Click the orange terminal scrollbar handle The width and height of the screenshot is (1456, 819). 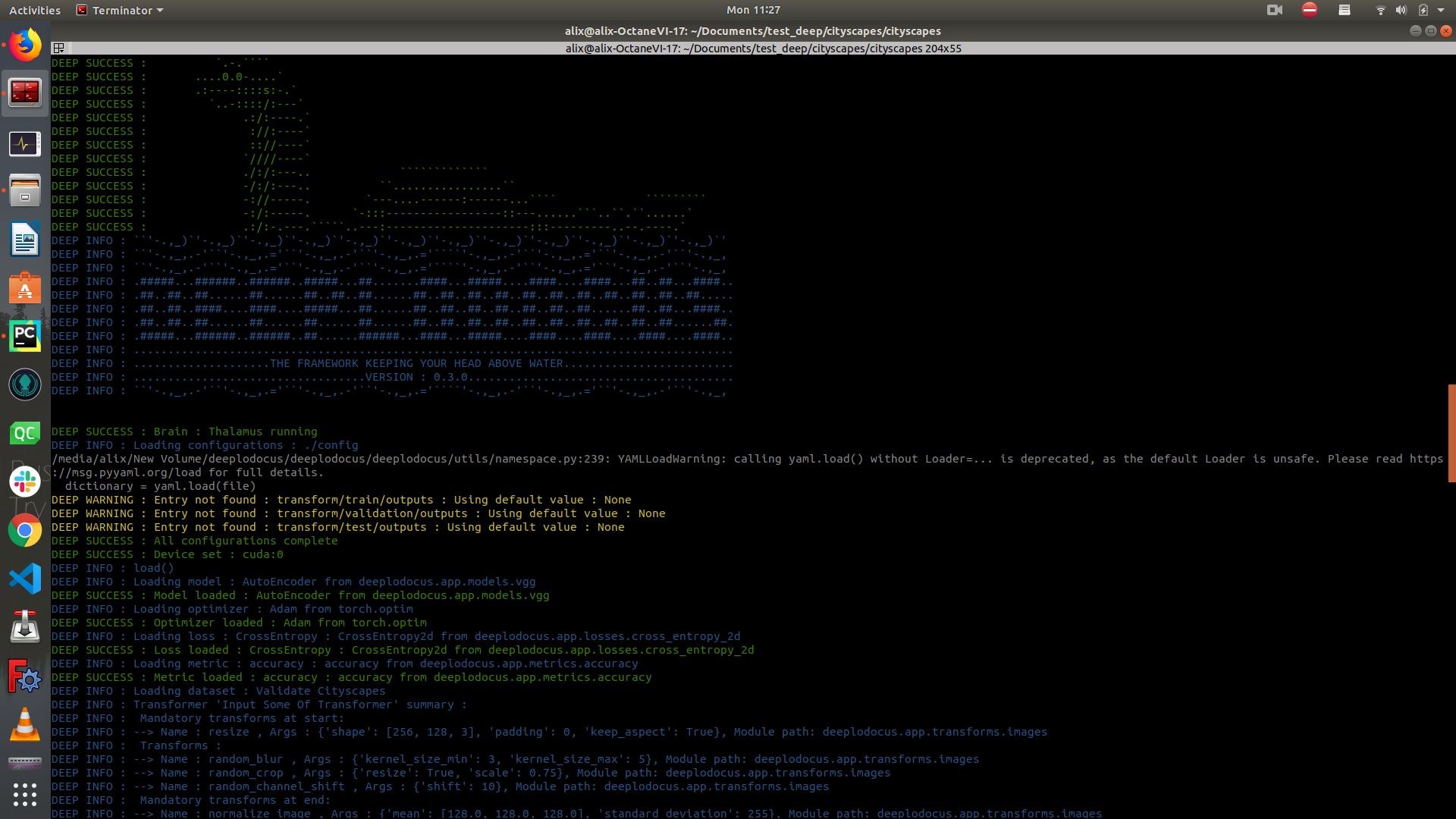(1451, 432)
